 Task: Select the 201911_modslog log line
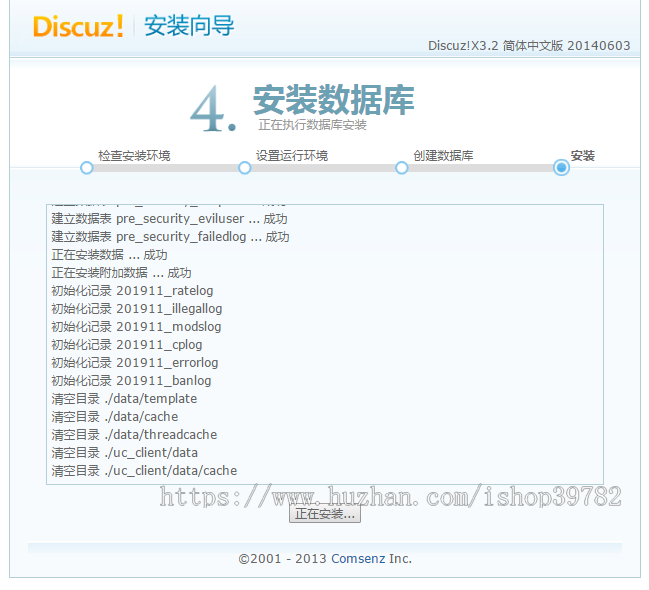(x=136, y=327)
